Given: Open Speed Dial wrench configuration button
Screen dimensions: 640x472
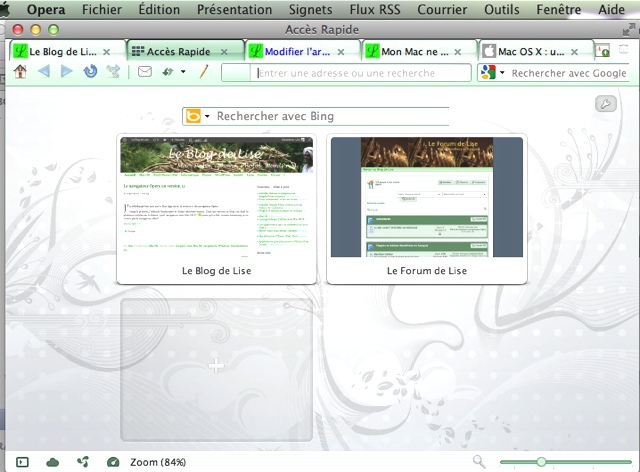Looking at the screenshot, I should [604, 104].
